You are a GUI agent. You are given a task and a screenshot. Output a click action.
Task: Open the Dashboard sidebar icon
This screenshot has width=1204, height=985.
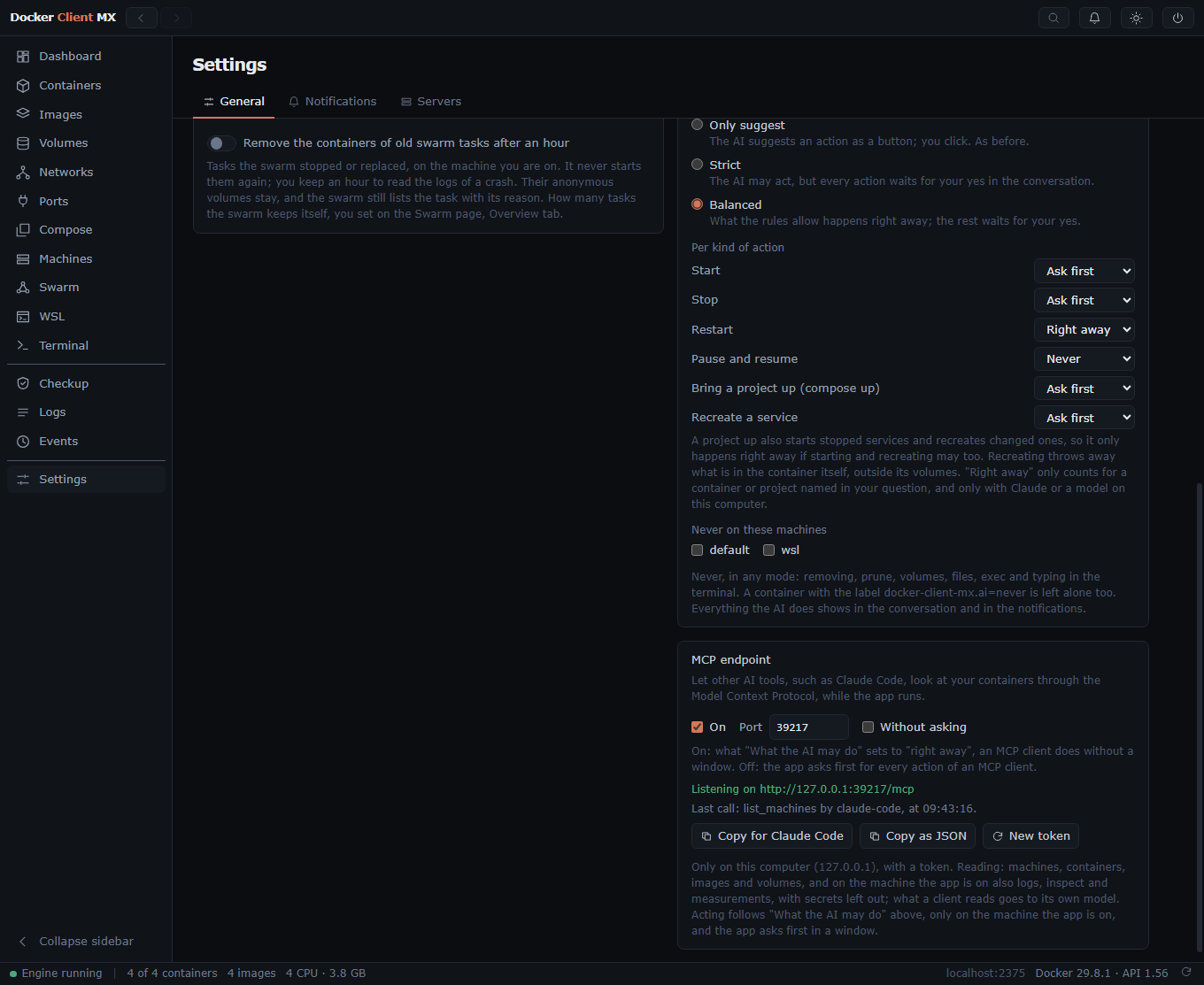(23, 57)
